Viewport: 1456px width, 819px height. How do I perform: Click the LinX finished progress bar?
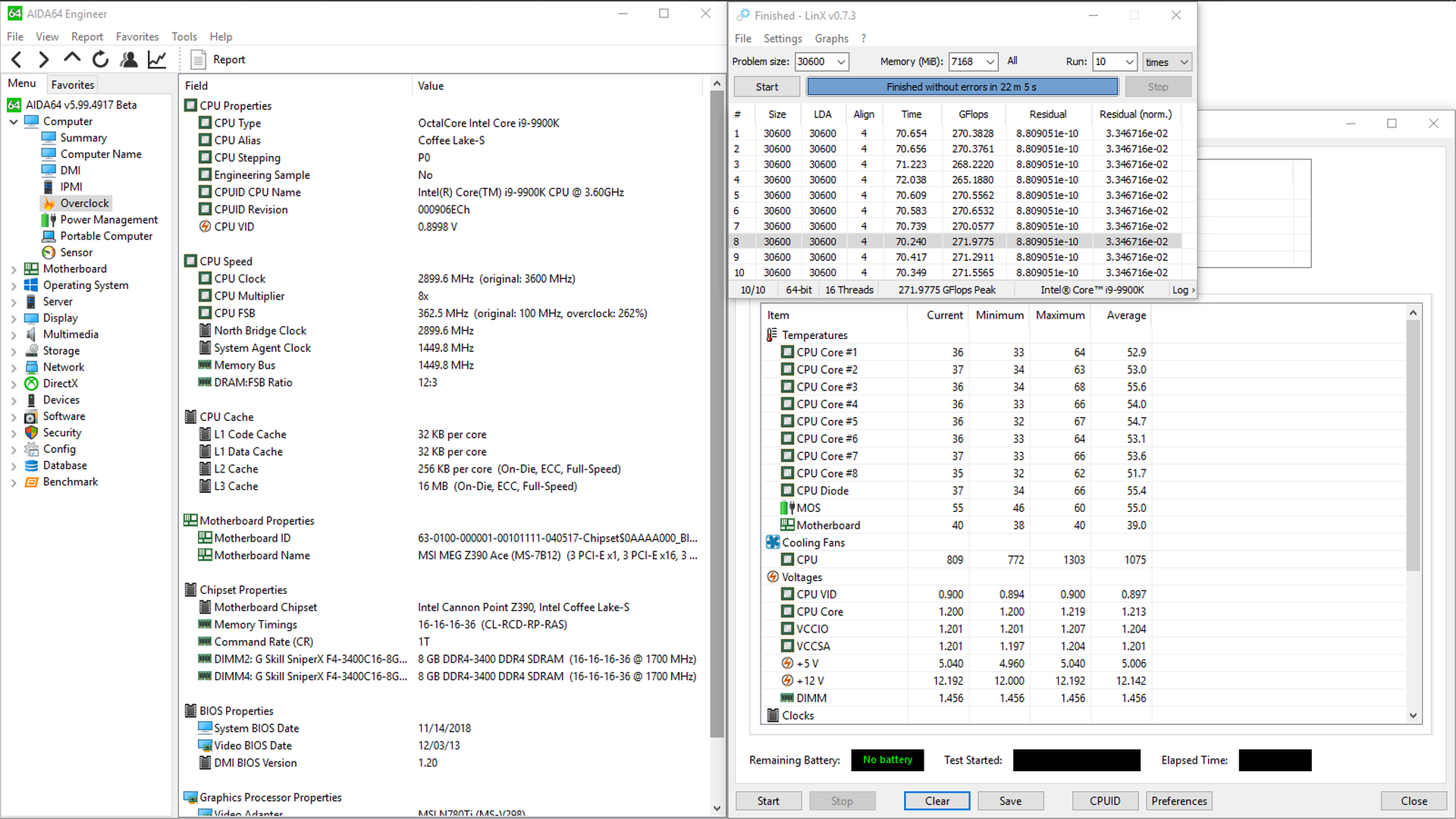point(962,87)
